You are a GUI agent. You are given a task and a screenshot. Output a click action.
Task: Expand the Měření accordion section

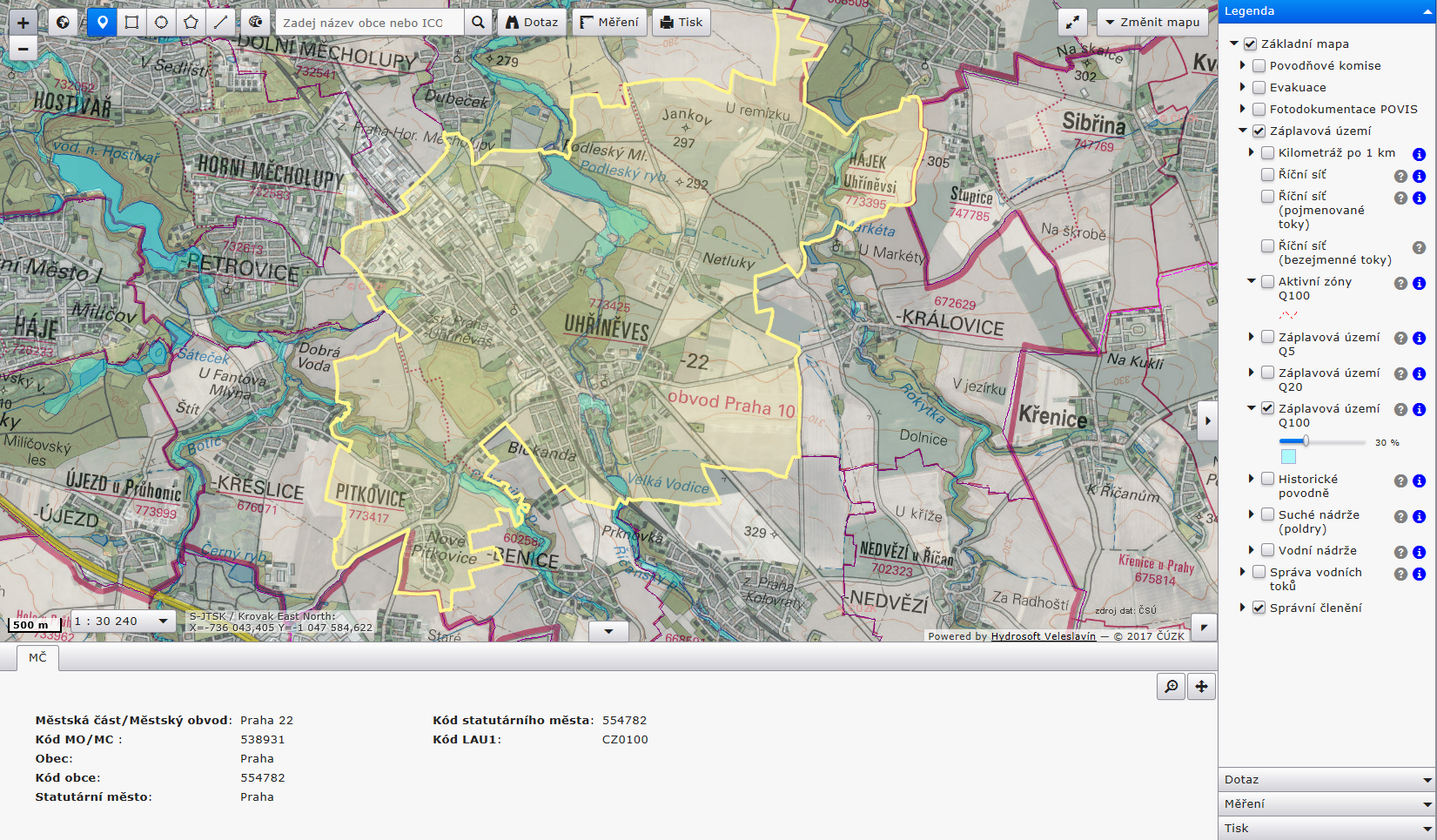(x=1327, y=804)
